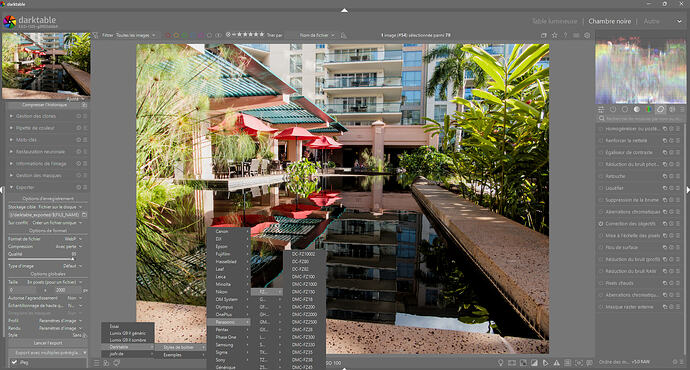
Task: Select the FZ model-group entry
Action: point(266,292)
